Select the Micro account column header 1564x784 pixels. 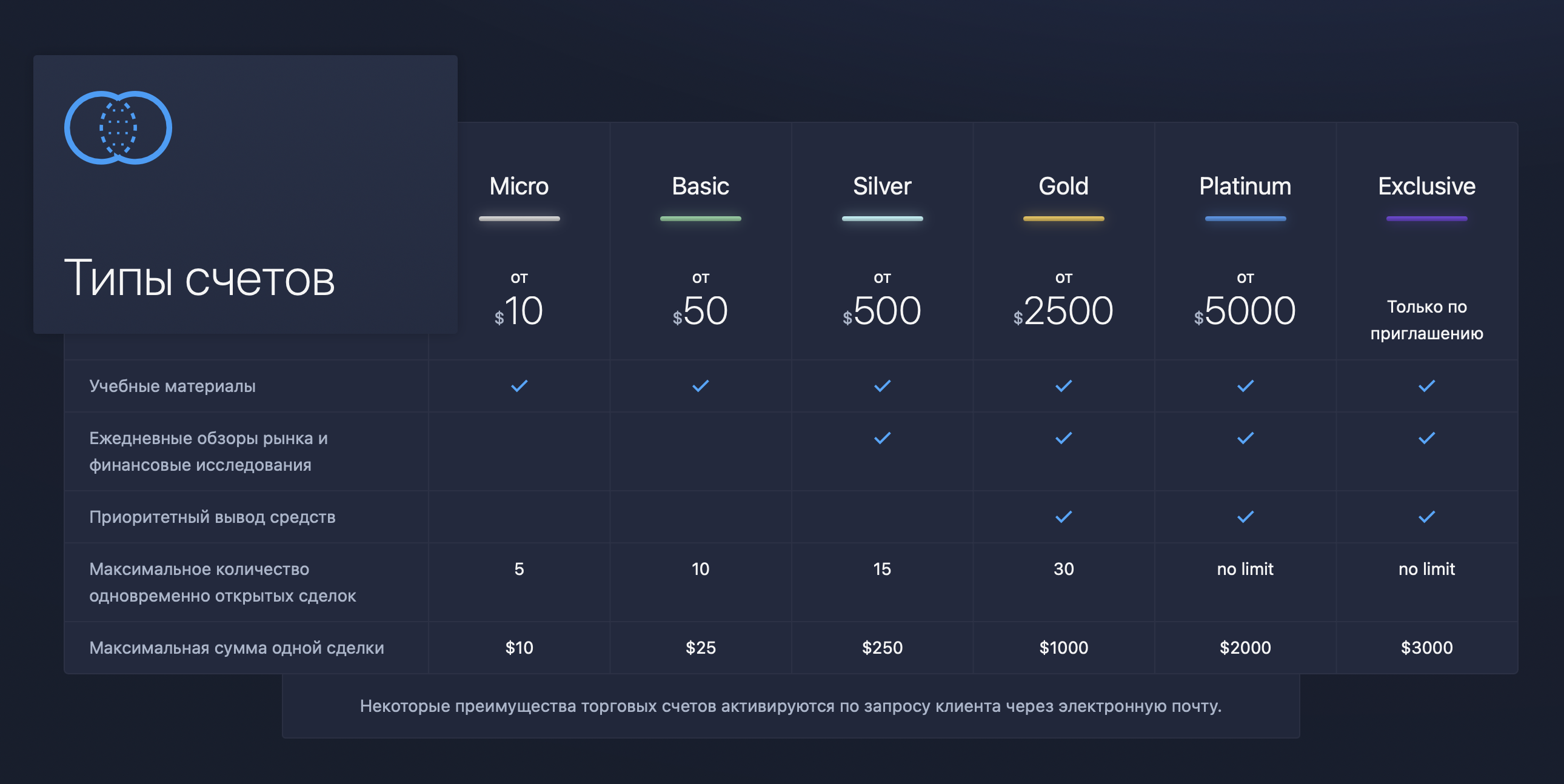519,186
